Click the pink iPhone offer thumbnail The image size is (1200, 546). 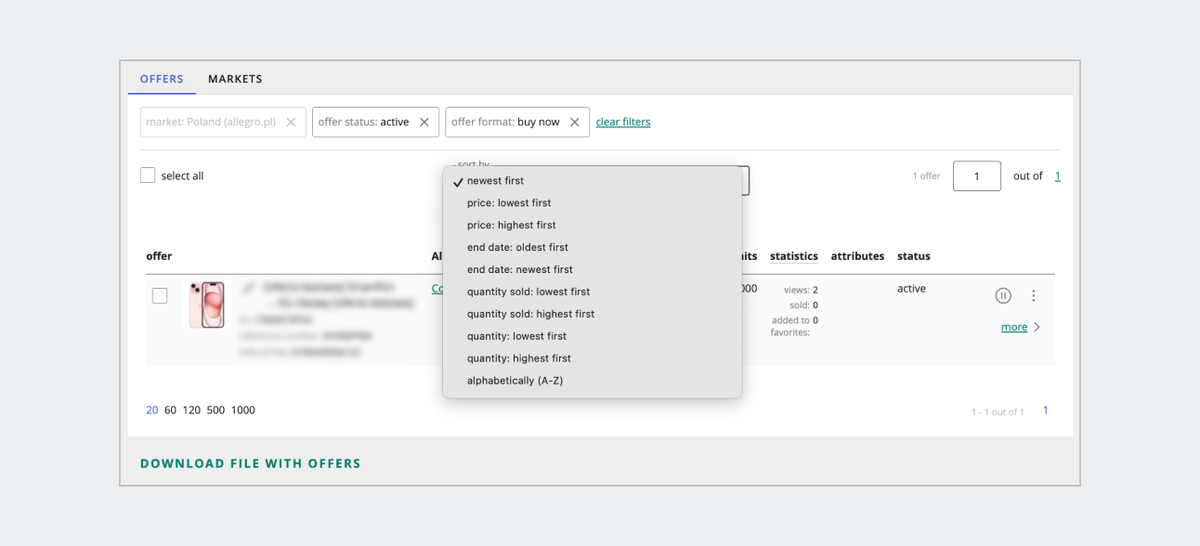pyautogui.click(x=206, y=304)
